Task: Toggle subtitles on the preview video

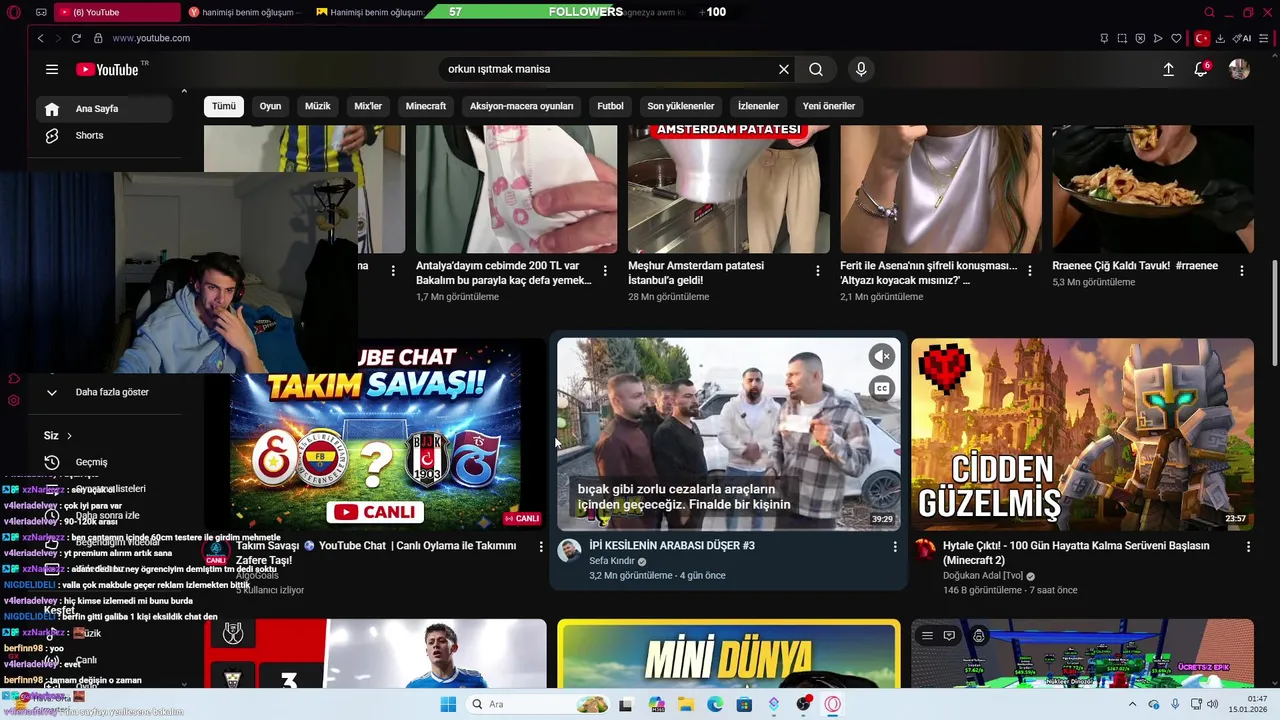Action: pos(882,389)
